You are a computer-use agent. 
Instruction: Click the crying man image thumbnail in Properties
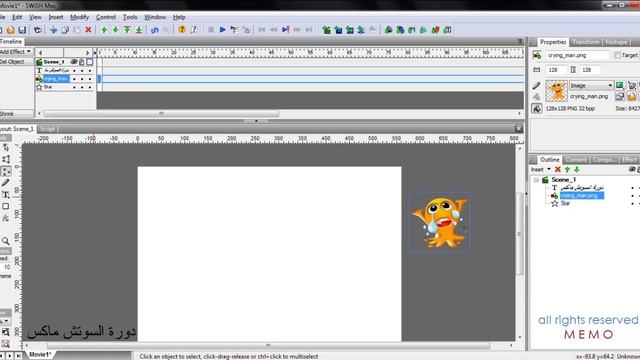(x=556, y=91)
